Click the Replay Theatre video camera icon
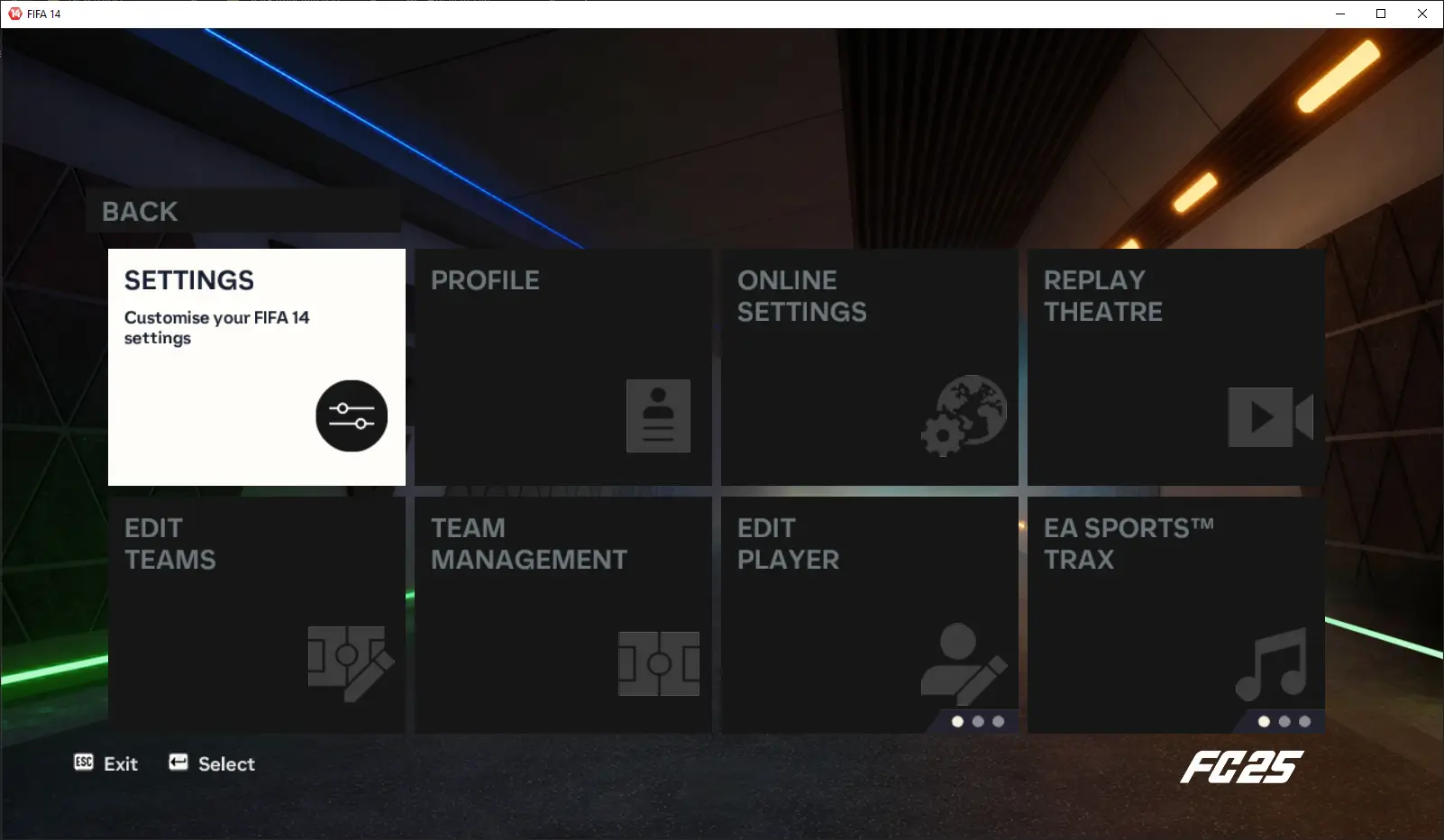1444x840 pixels. [1270, 416]
